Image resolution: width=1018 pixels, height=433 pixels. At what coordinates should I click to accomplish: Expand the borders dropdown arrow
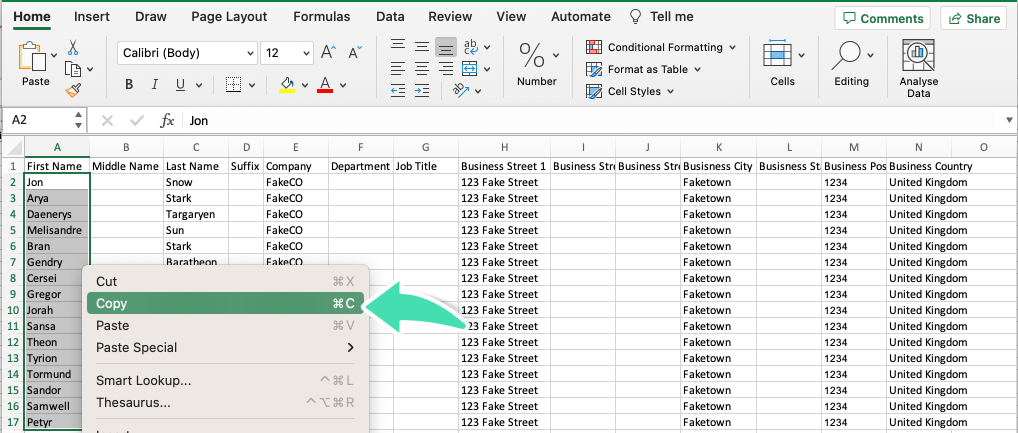(252, 85)
